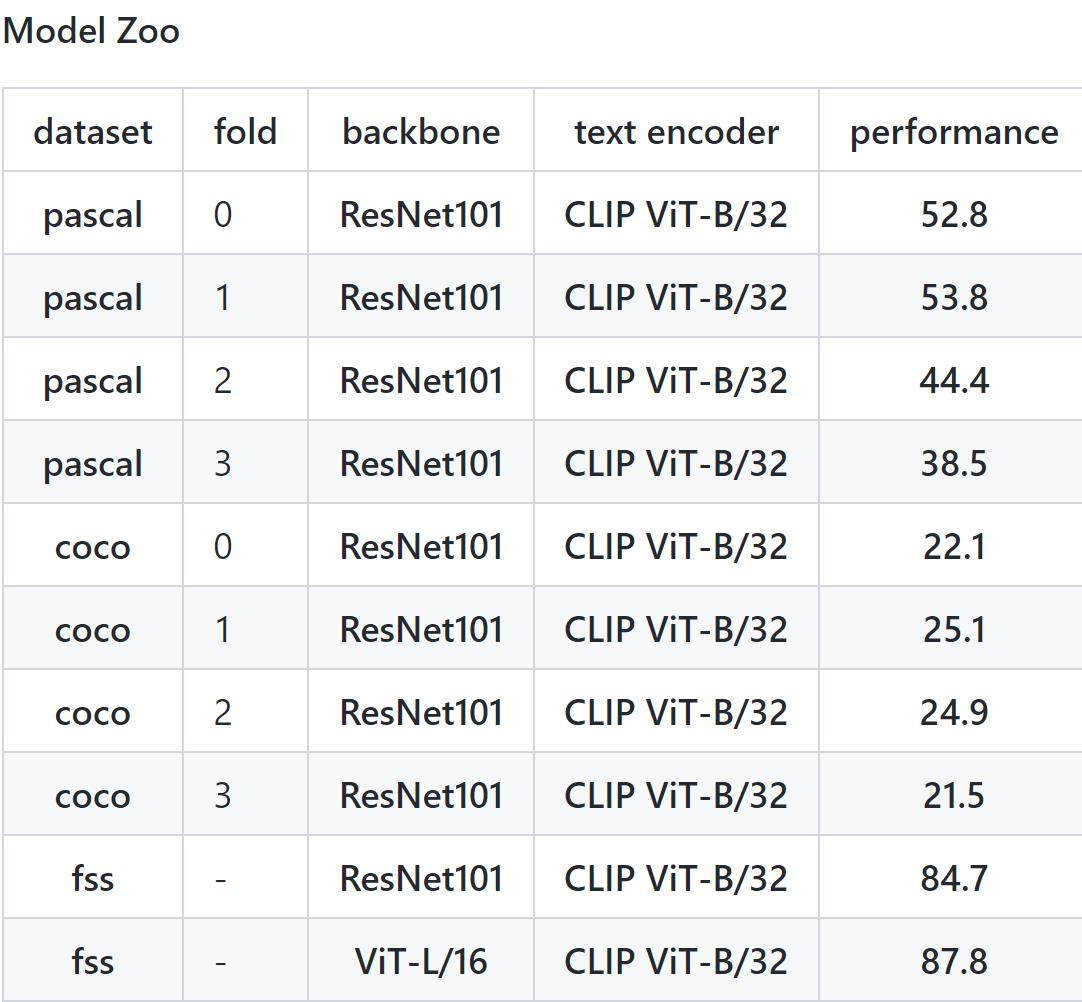Image resolution: width=1082 pixels, height=1002 pixels.
Task: Select the 52.8 performance cell
Action: tap(953, 215)
